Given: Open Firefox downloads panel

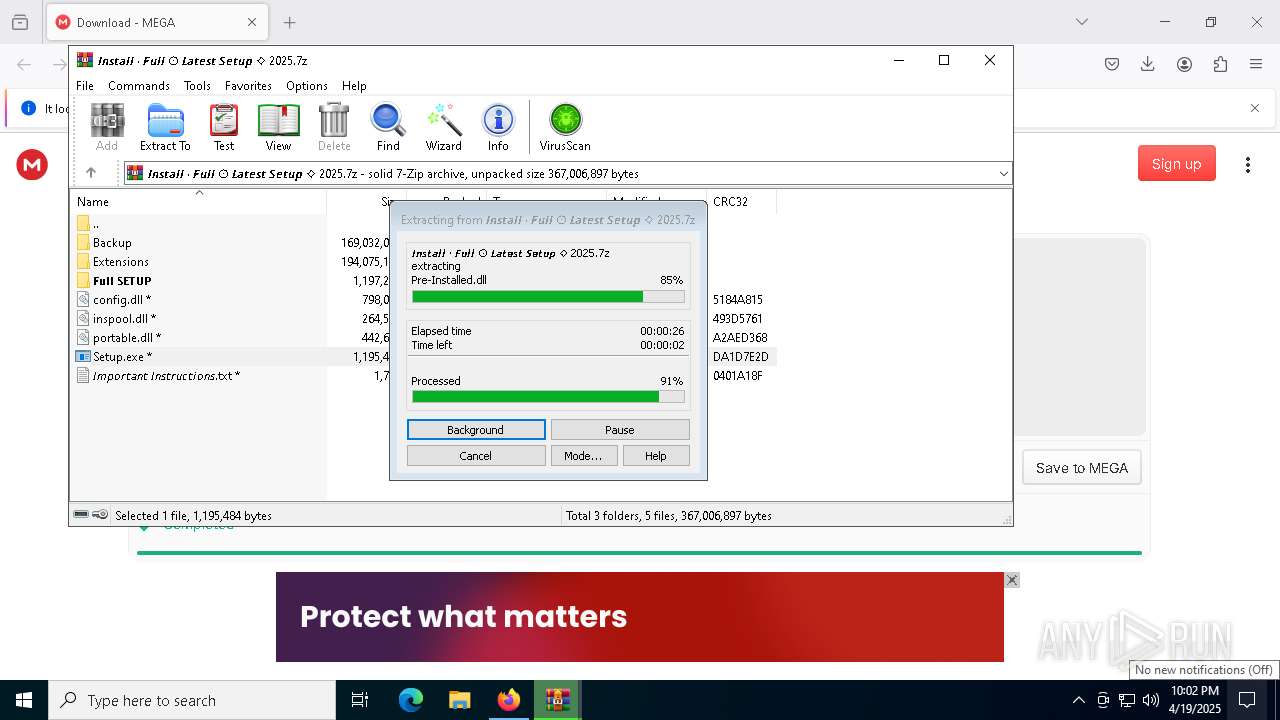Looking at the screenshot, I should [1148, 64].
